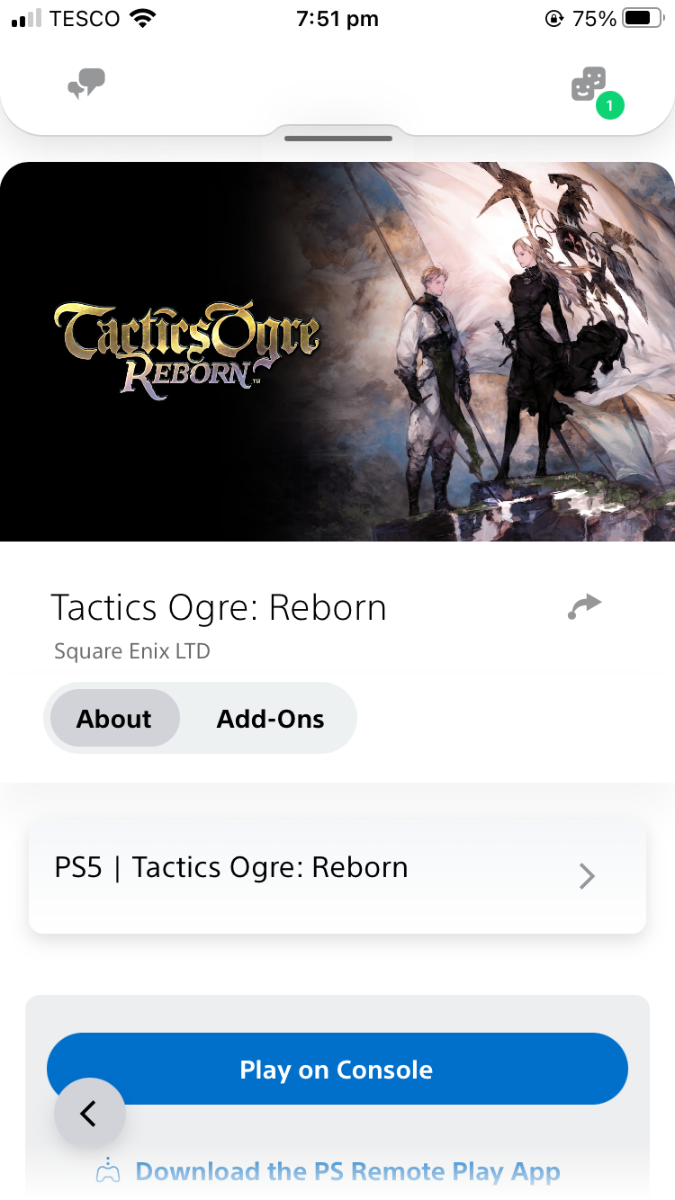Expand PS5 Tactics Ogre: Reborn chevron
This screenshot has width=675, height=1200.
click(587, 876)
